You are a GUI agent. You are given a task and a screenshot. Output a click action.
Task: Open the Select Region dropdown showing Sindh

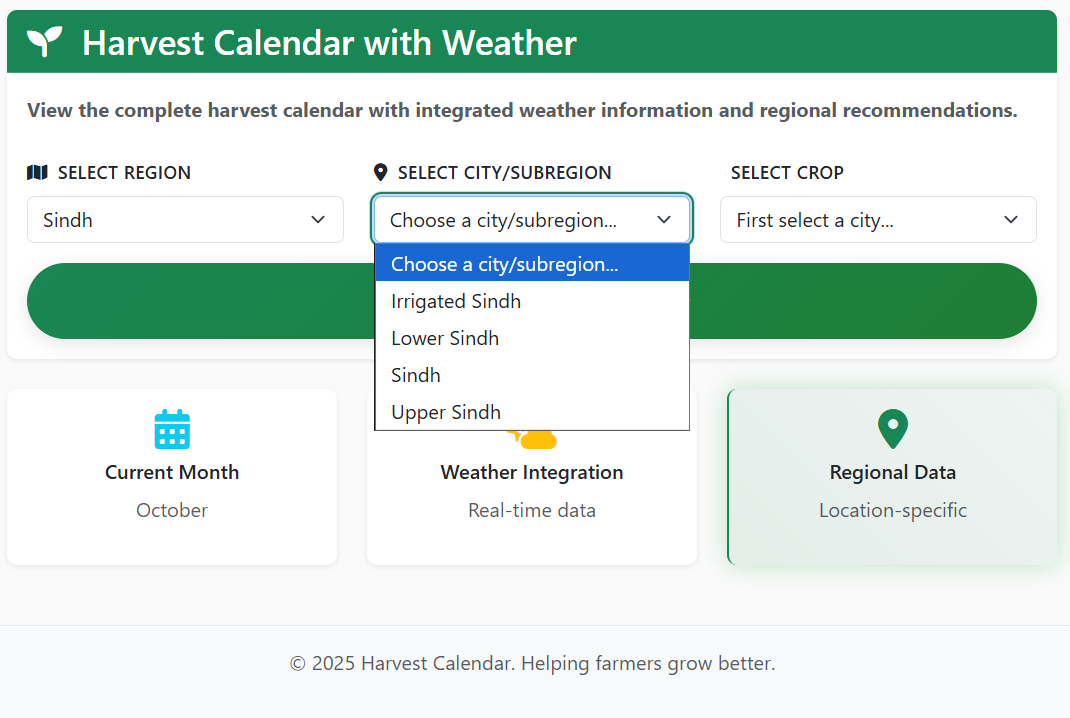[185, 220]
